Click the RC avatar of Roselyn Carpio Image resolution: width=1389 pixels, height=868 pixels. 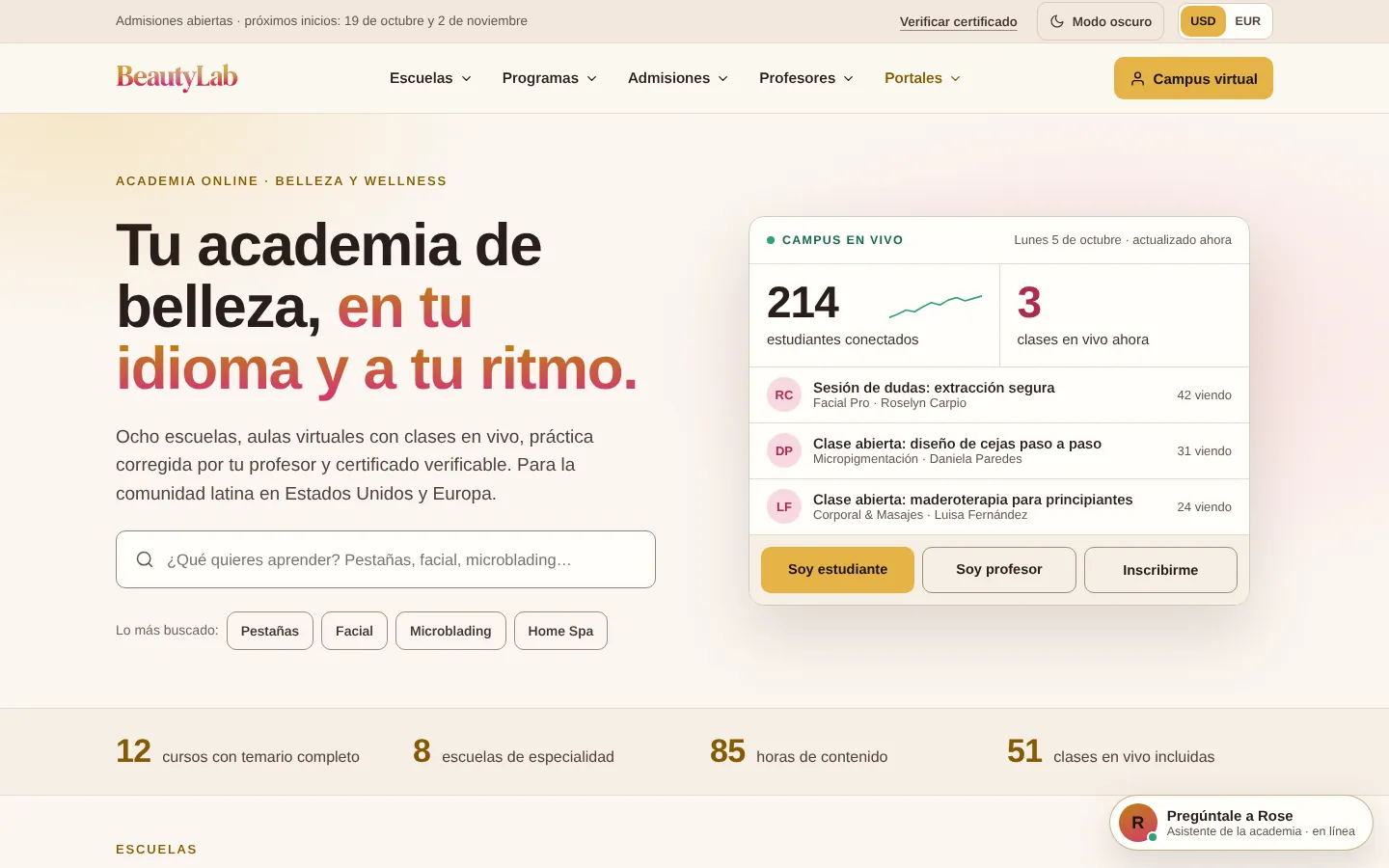[784, 395]
